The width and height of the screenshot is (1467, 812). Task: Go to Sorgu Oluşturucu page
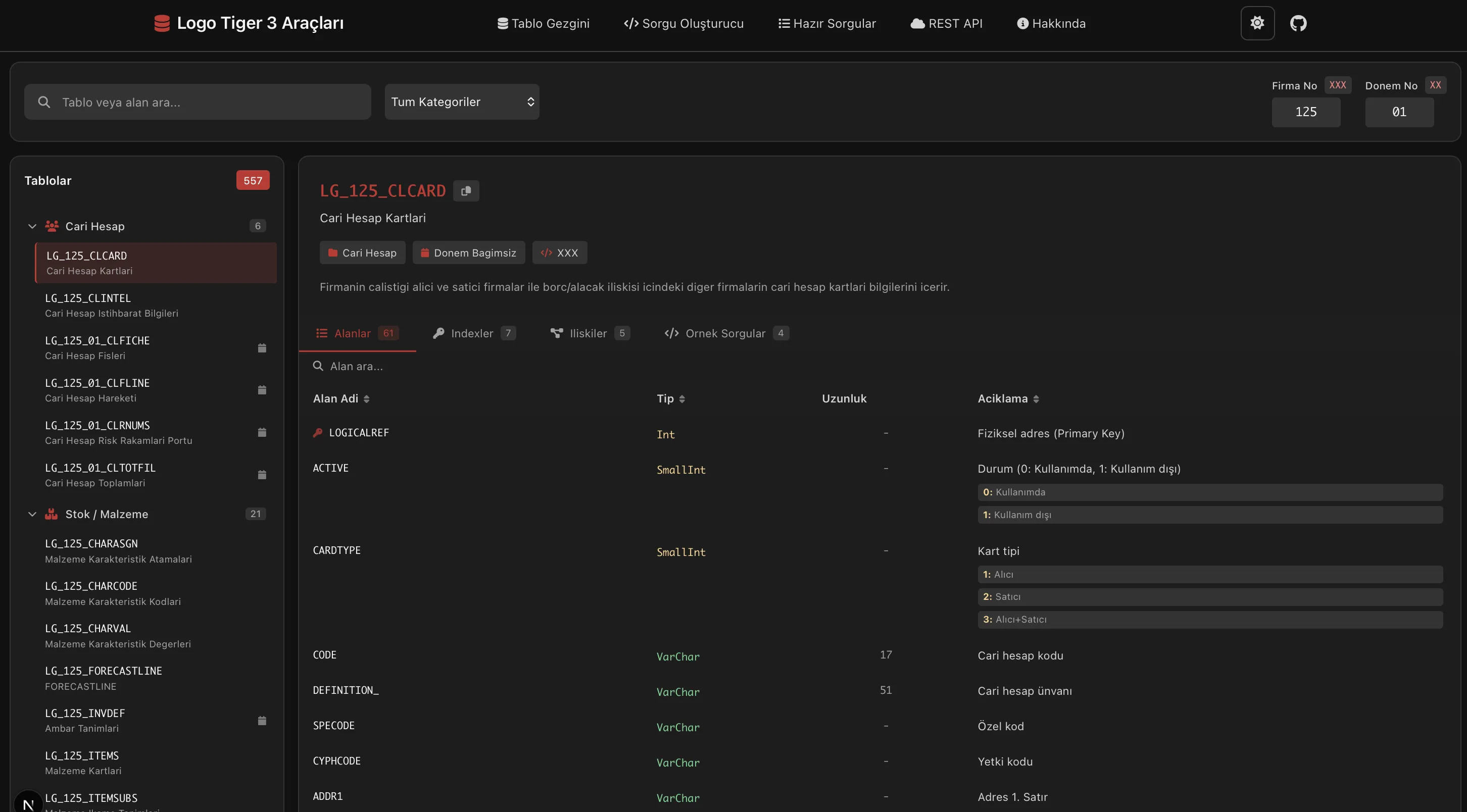point(683,23)
